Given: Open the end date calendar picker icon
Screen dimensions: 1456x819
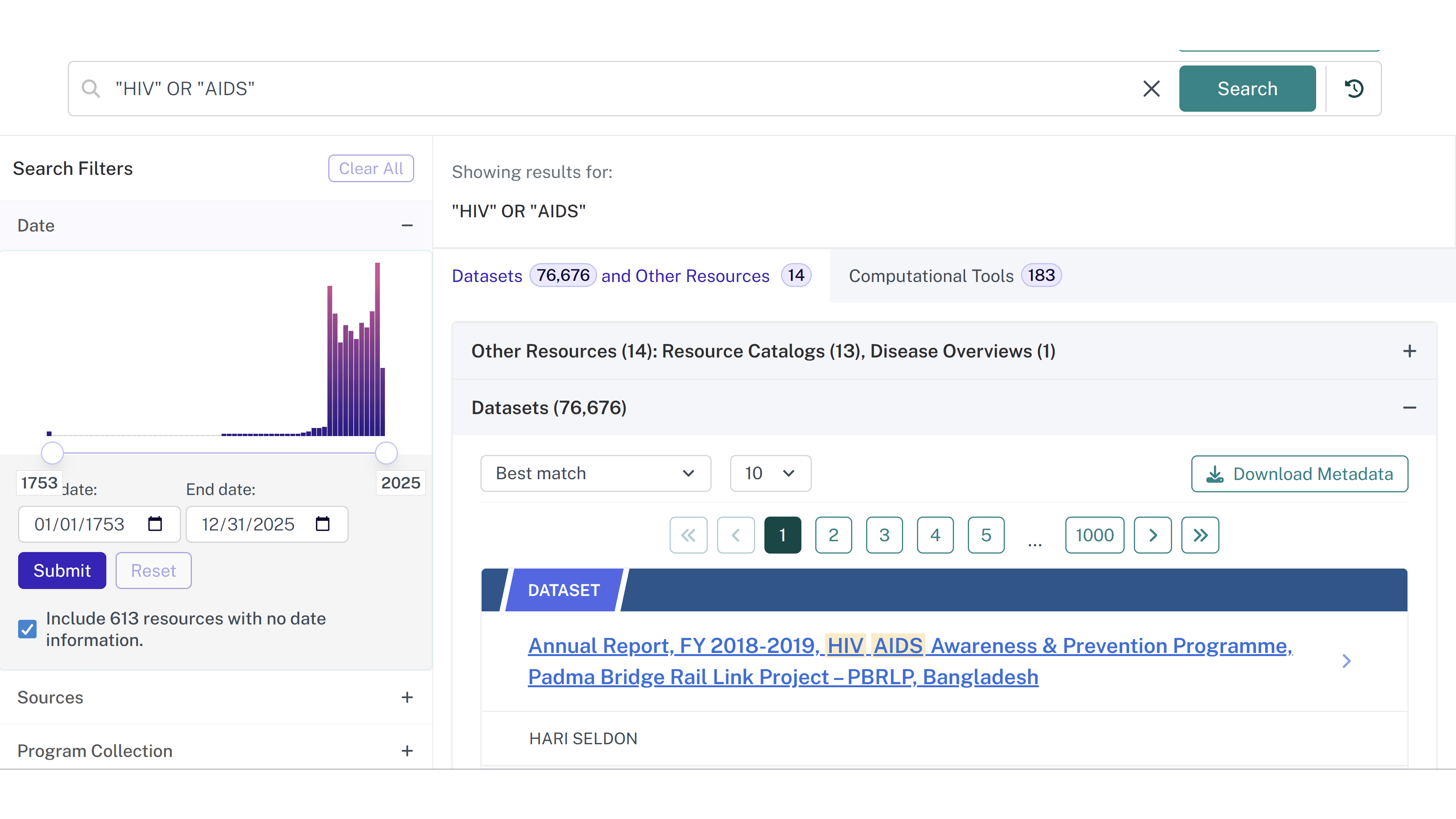Looking at the screenshot, I should (x=323, y=524).
